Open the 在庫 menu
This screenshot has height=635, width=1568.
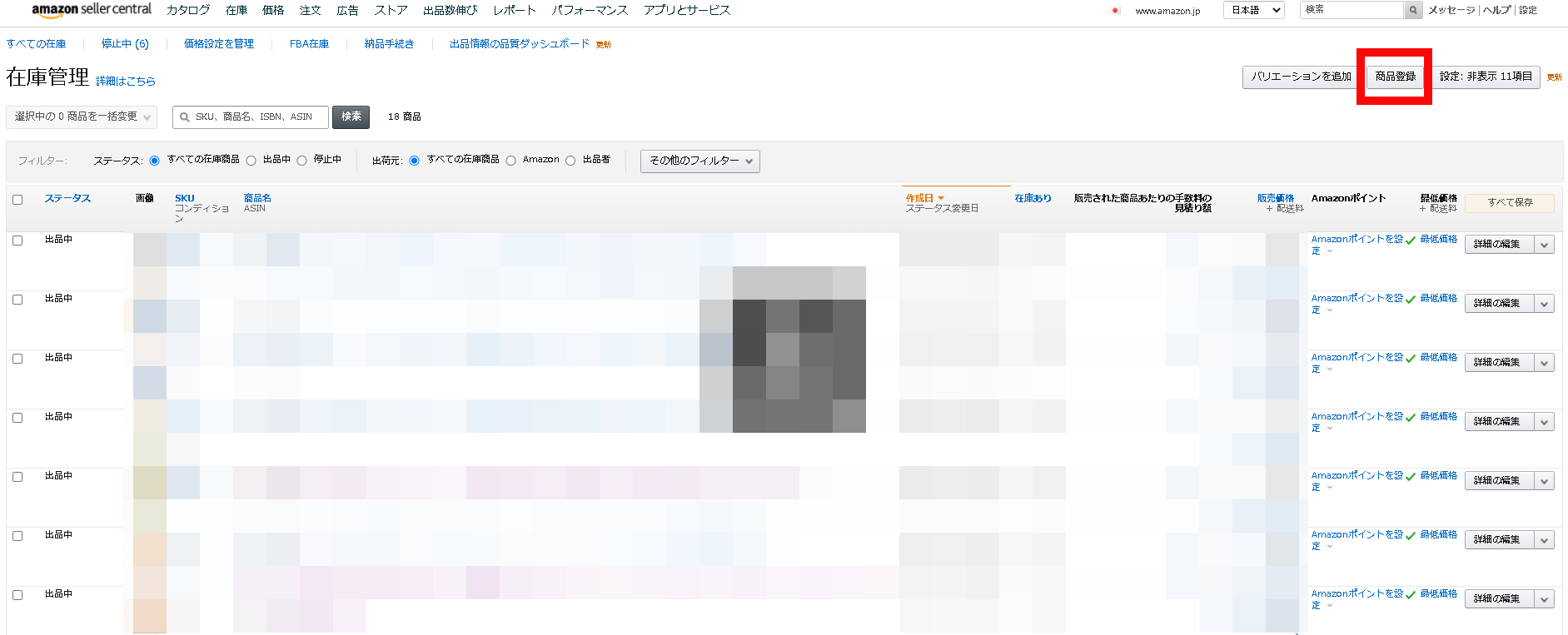pos(236,10)
